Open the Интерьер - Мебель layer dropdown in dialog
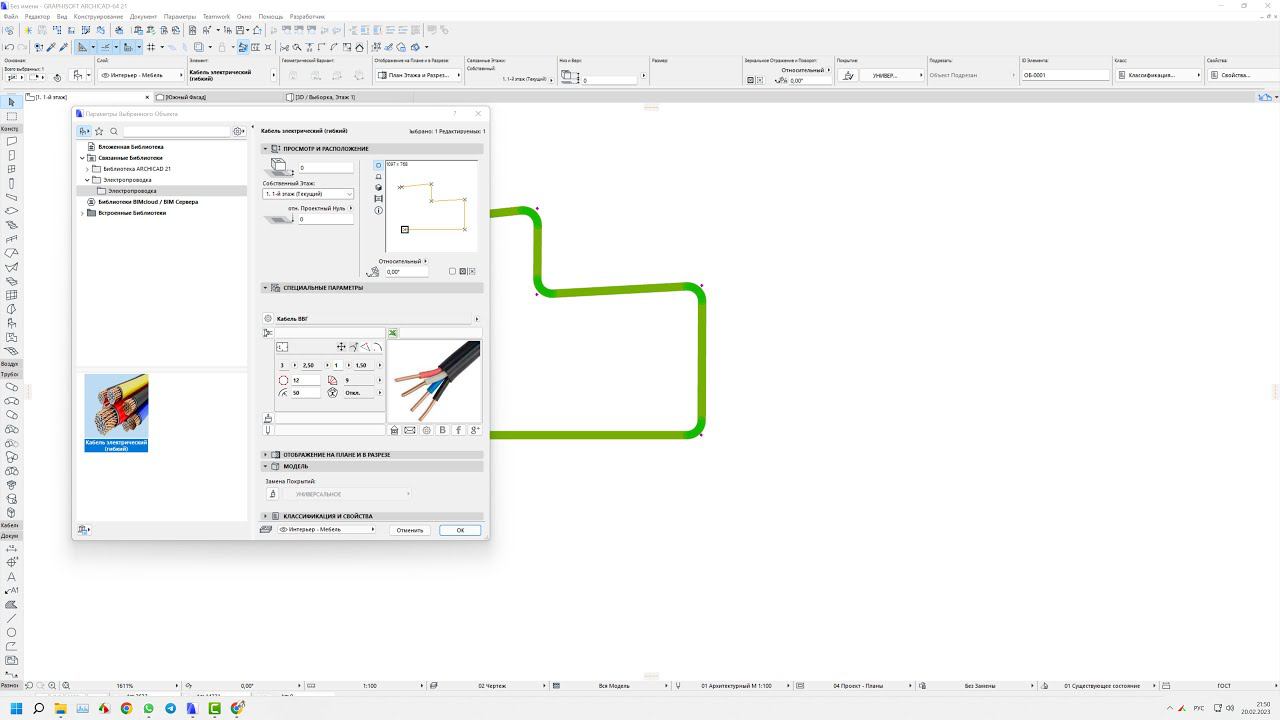This screenshot has height=720, width=1280. (326, 530)
